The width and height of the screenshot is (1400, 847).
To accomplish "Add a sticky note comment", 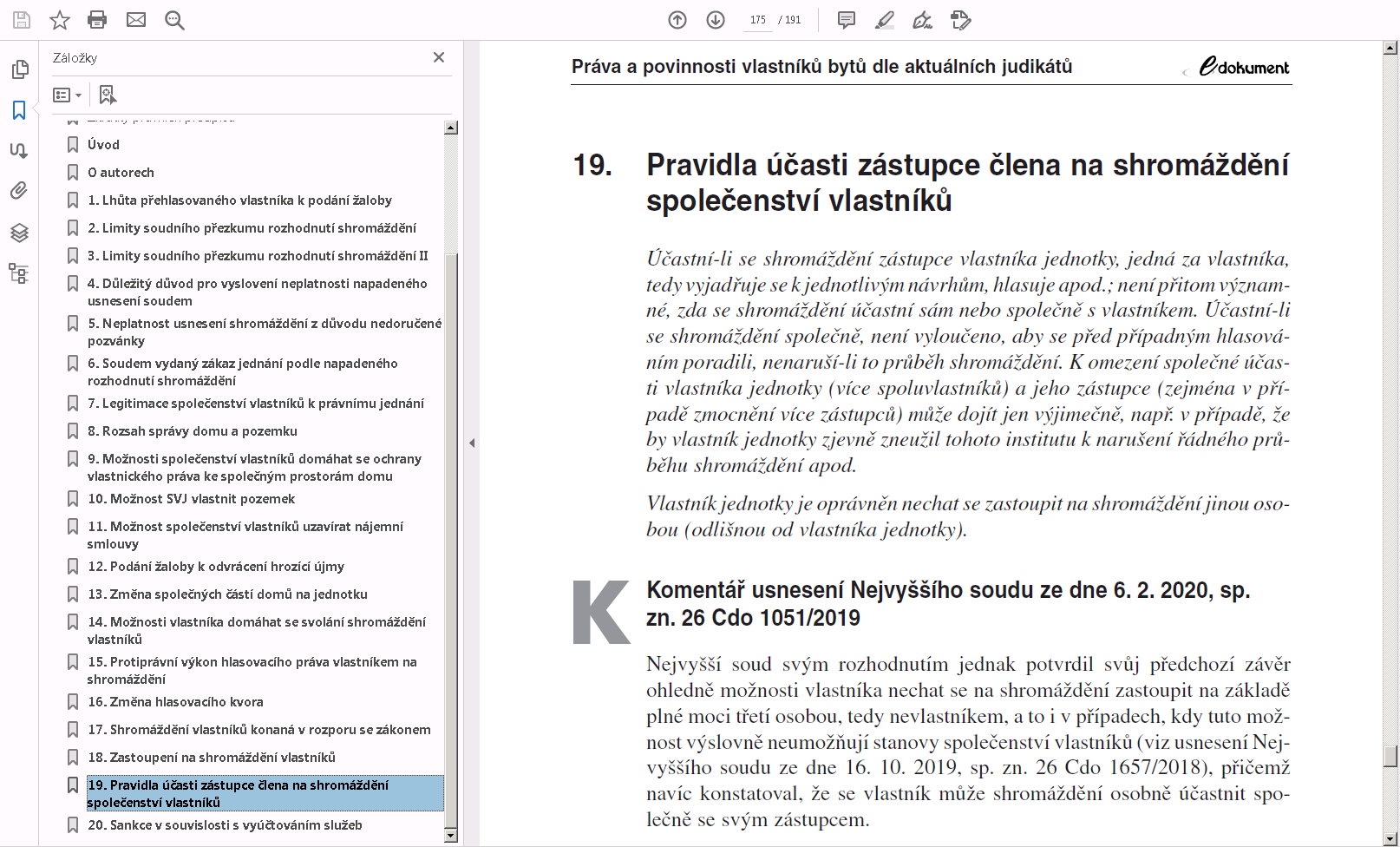I will [x=847, y=19].
